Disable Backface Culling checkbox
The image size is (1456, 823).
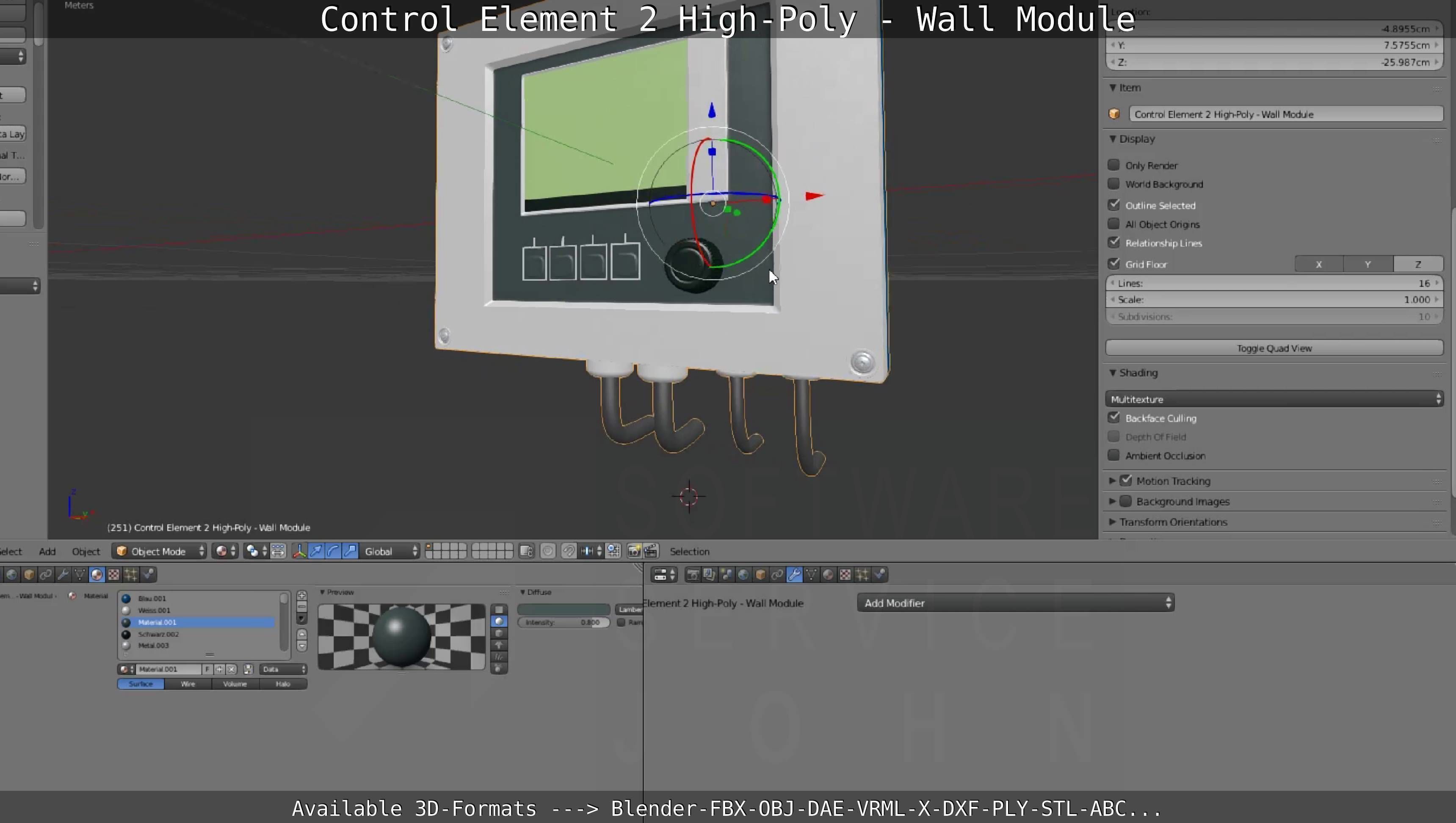click(x=1113, y=418)
